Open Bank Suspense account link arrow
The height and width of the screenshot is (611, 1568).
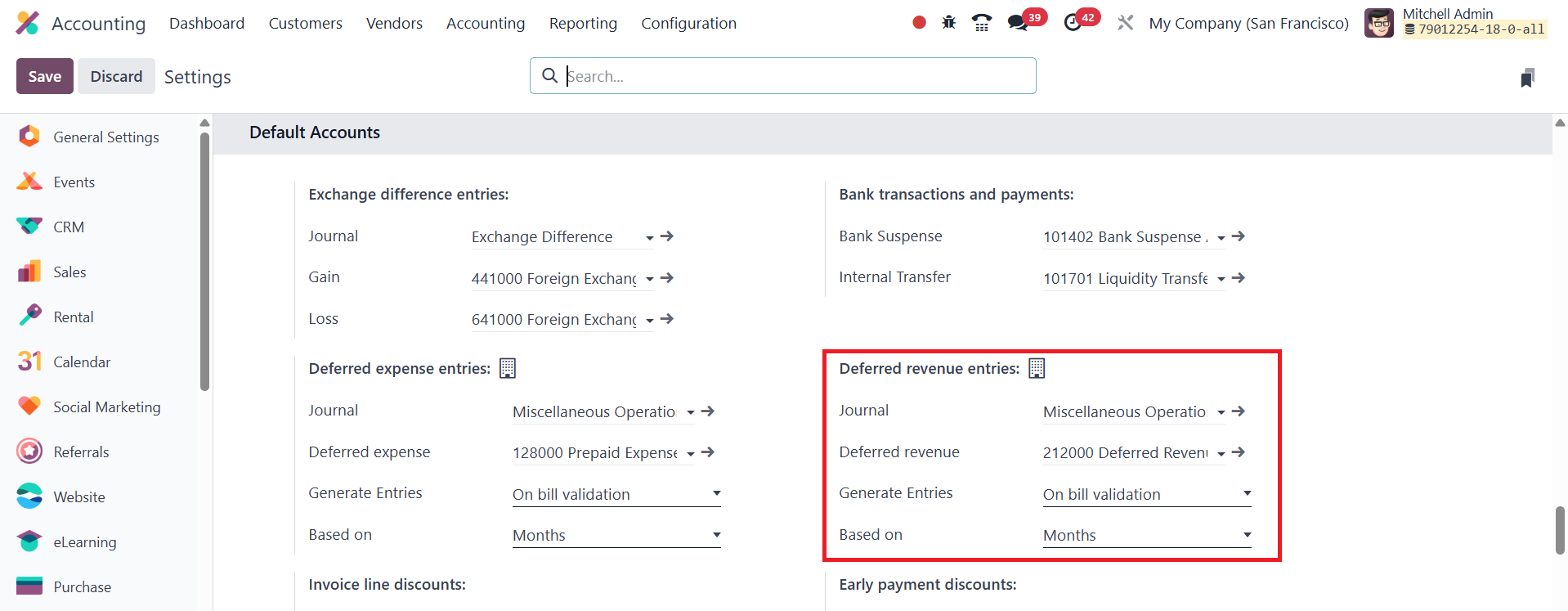point(1239,236)
